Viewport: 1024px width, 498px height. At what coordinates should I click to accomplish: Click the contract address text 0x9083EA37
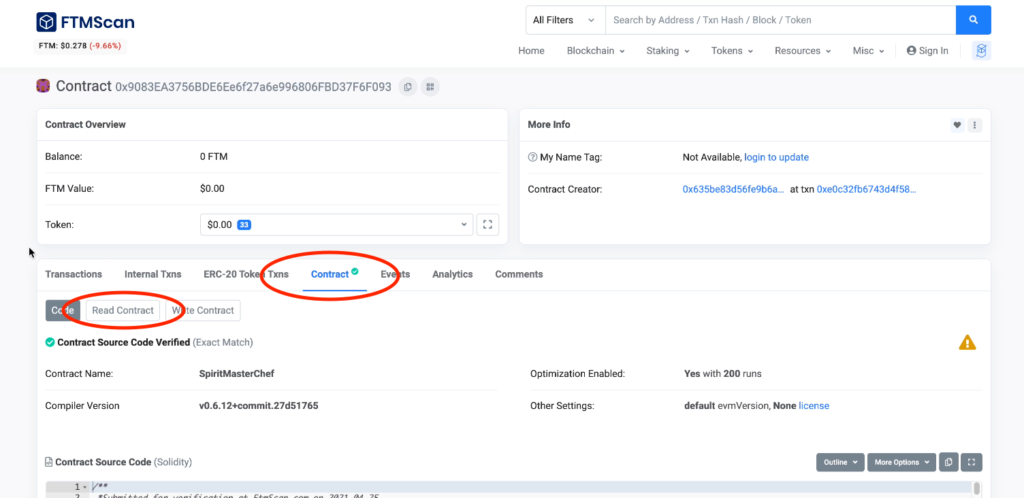[253, 87]
